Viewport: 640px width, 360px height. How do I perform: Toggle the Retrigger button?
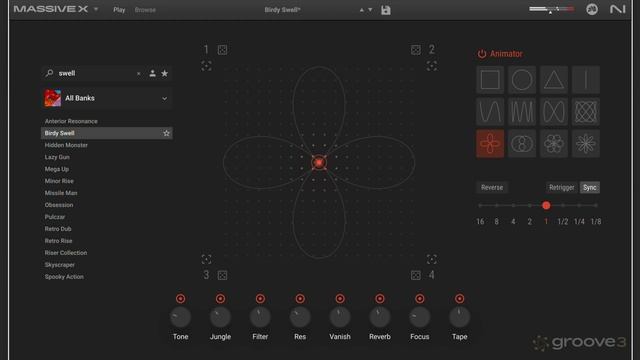point(562,187)
